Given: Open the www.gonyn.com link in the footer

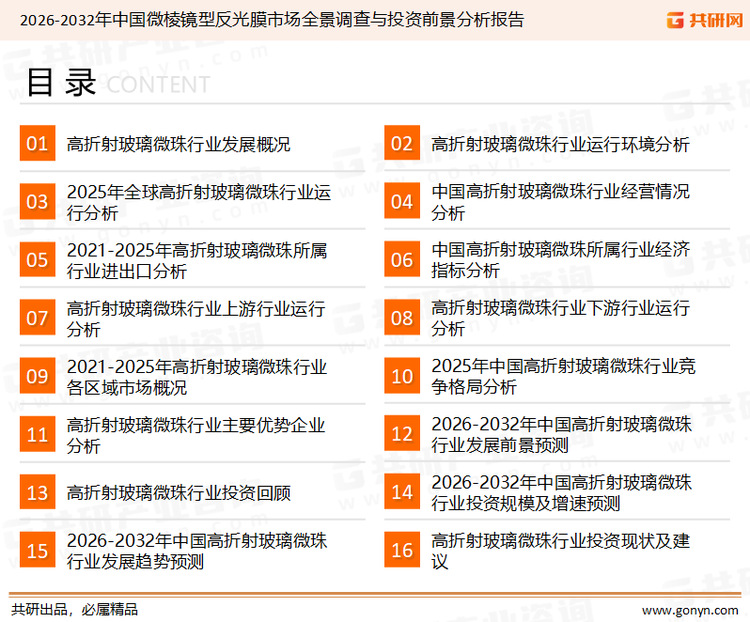Looking at the screenshot, I should click(x=690, y=611).
